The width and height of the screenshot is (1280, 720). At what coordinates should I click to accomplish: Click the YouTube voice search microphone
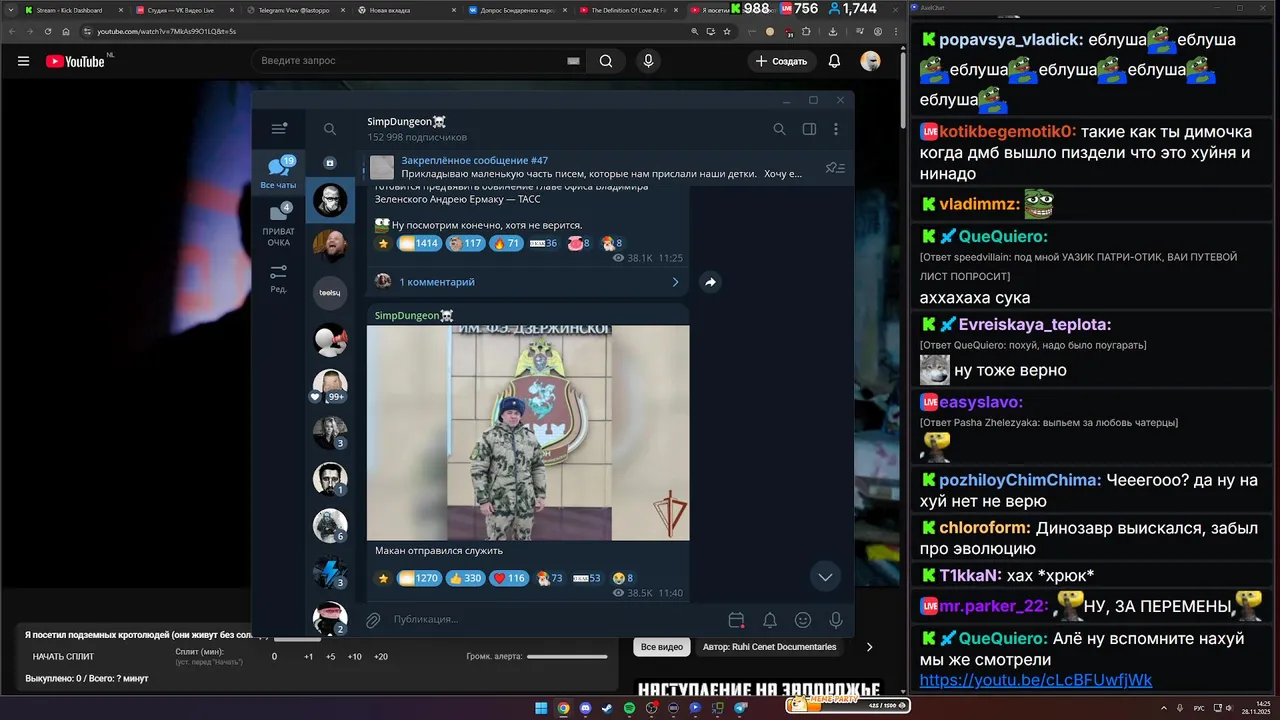(648, 61)
